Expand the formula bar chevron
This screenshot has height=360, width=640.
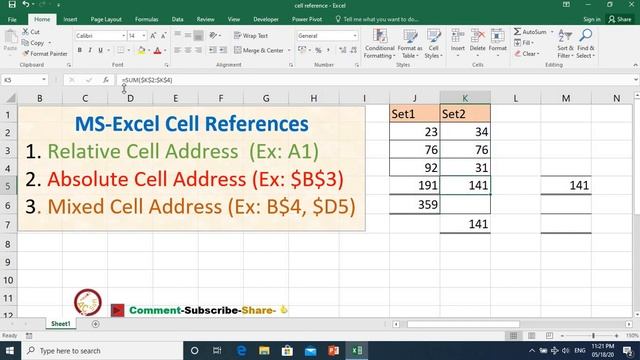(636, 80)
